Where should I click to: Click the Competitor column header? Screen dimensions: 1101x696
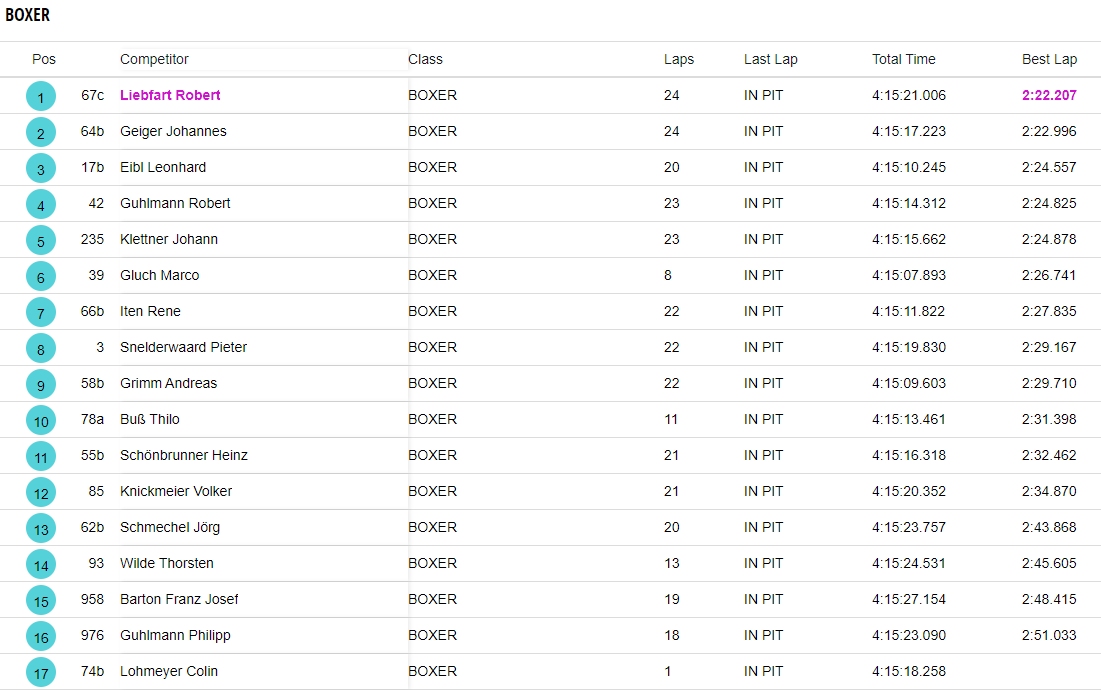[154, 59]
